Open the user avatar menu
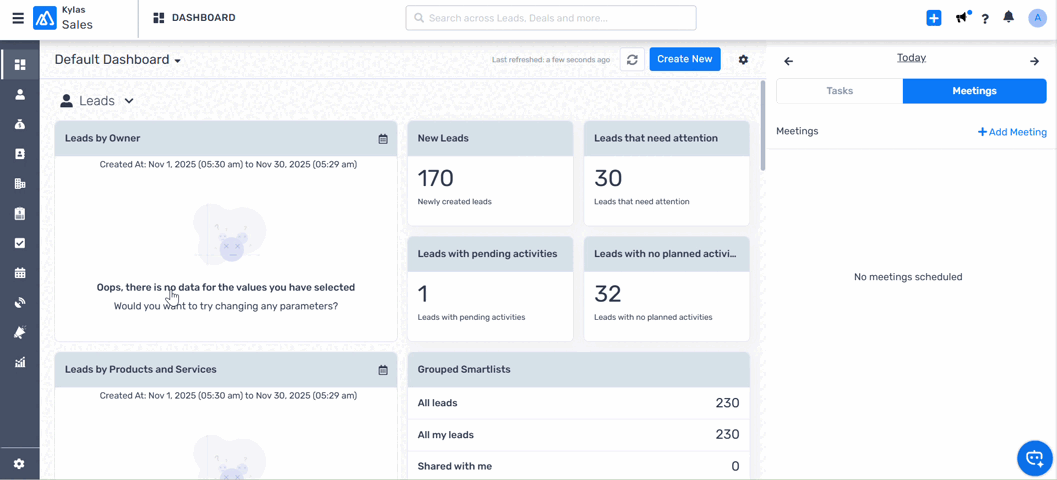The image size is (1057, 480). [1037, 18]
